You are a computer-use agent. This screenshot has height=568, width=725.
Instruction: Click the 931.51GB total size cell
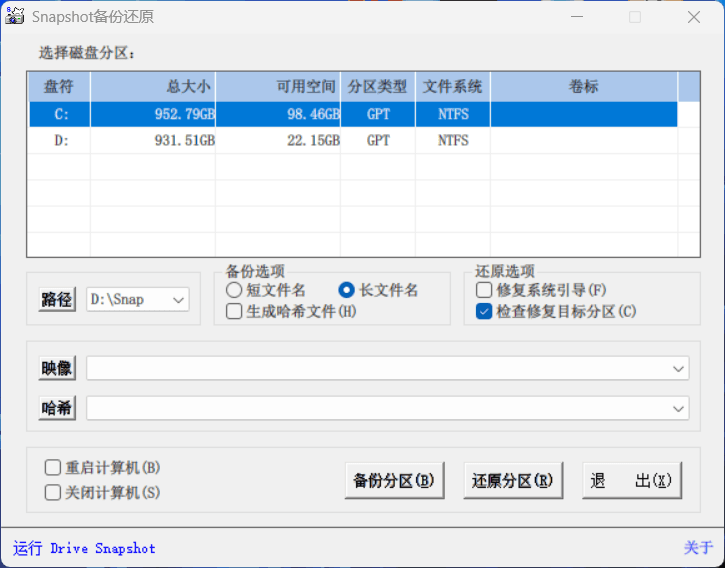click(x=153, y=140)
